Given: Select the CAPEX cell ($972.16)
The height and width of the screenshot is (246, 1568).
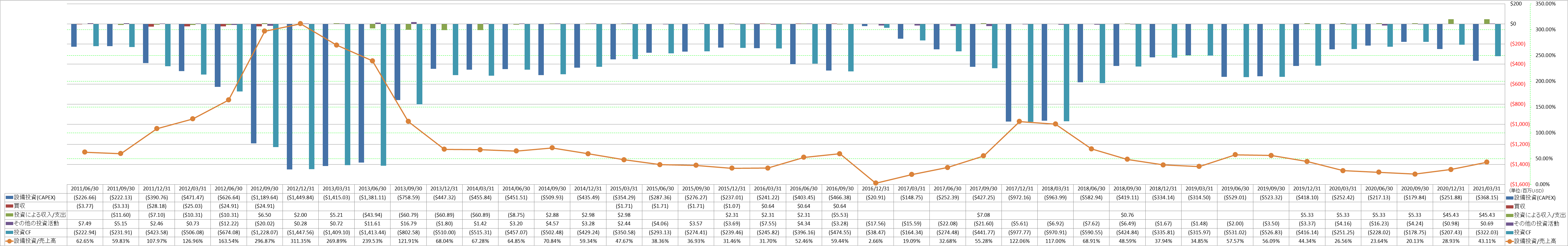Looking at the screenshot, I should tap(1019, 198).
